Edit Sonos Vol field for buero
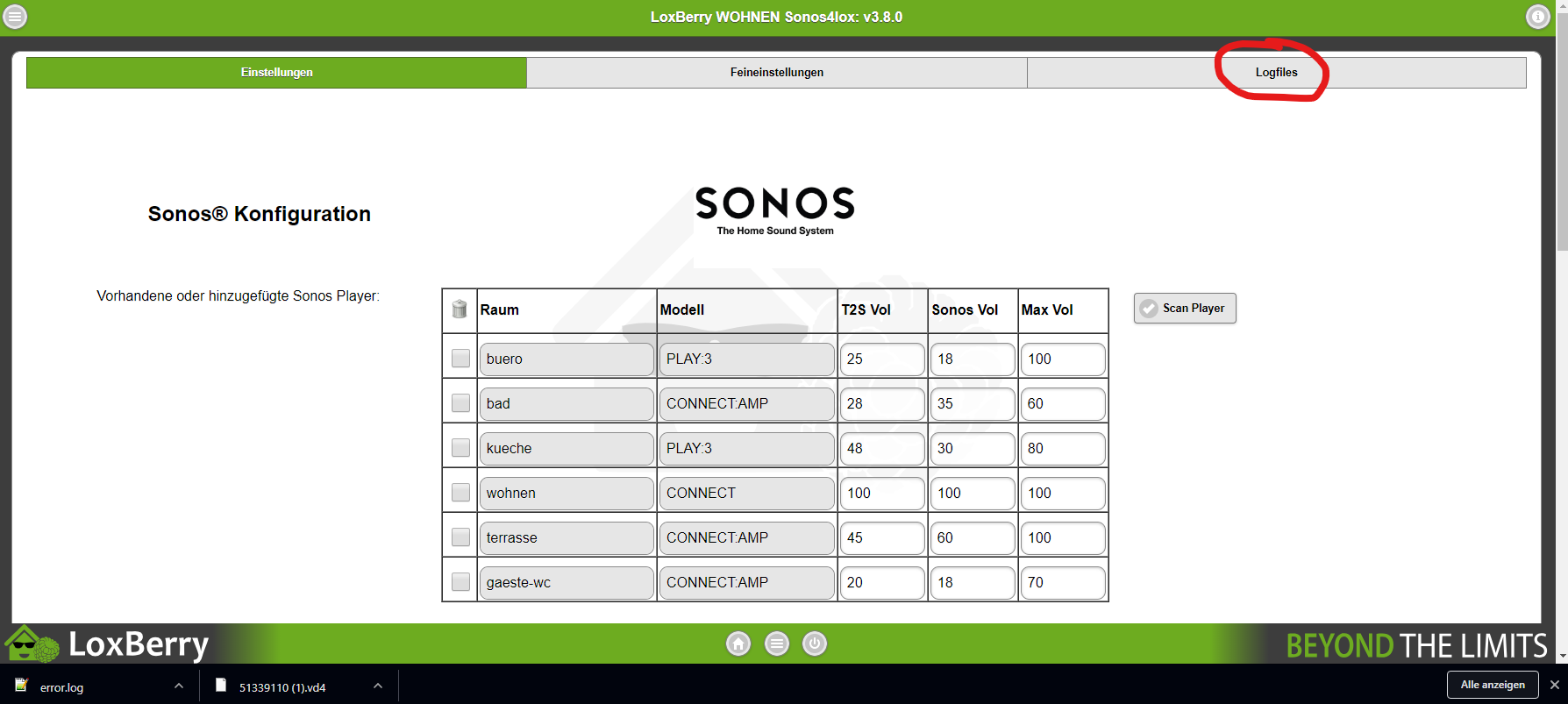The height and width of the screenshot is (704, 1568). point(973,359)
